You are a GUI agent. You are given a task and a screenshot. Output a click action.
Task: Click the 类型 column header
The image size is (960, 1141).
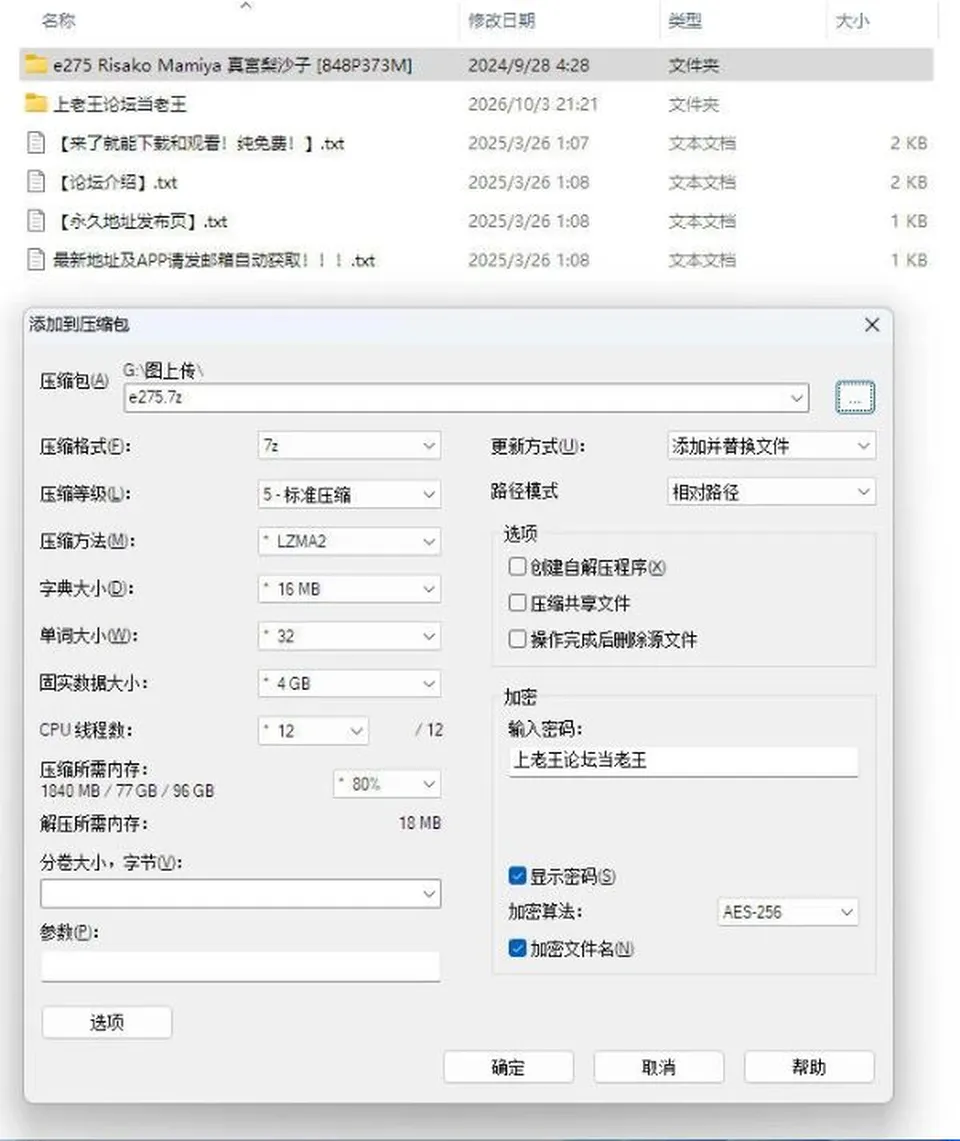coord(685,20)
